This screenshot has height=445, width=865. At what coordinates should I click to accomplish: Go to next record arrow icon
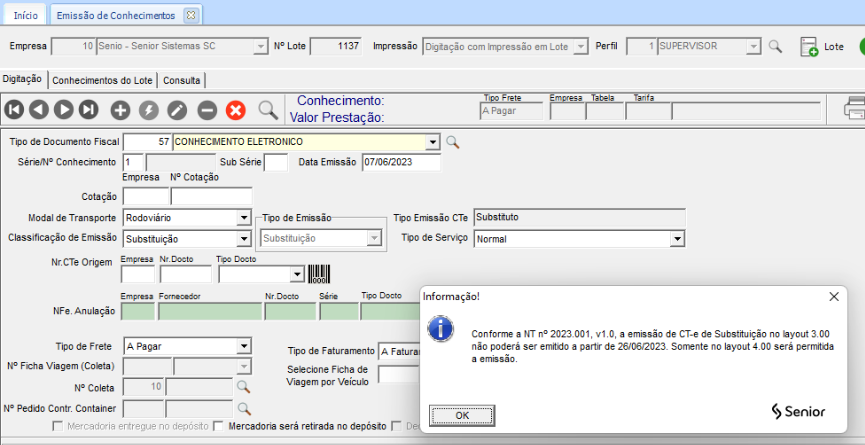pos(63,110)
